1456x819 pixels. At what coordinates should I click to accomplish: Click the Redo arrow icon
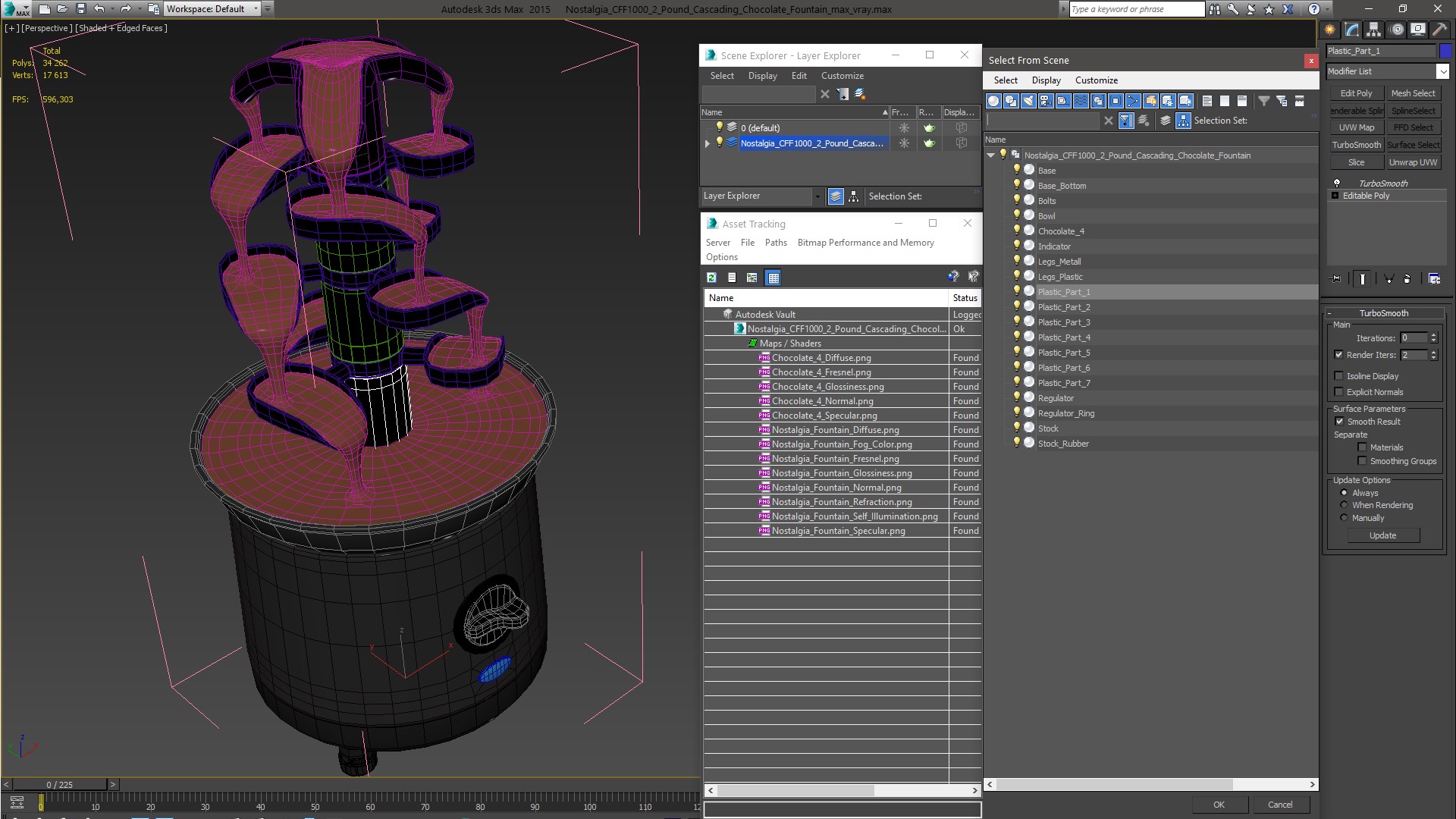point(126,9)
